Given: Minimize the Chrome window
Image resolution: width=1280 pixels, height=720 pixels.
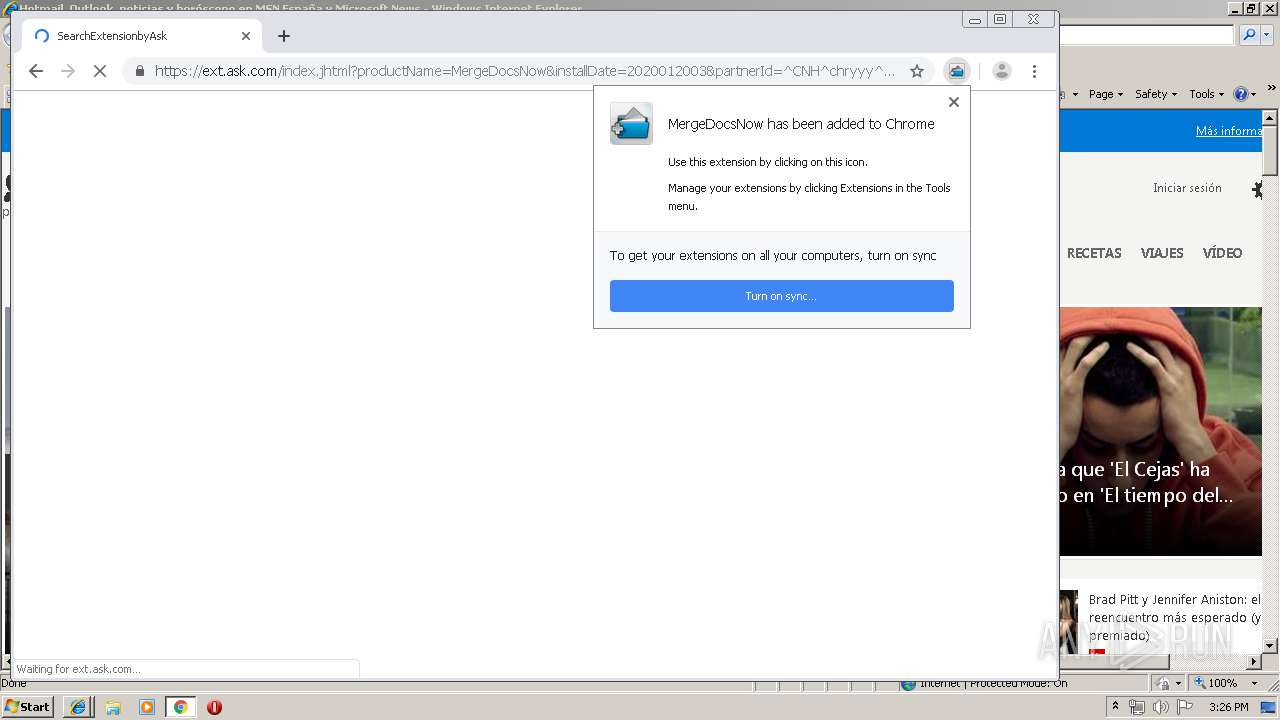Looking at the screenshot, I should [x=974, y=19].
